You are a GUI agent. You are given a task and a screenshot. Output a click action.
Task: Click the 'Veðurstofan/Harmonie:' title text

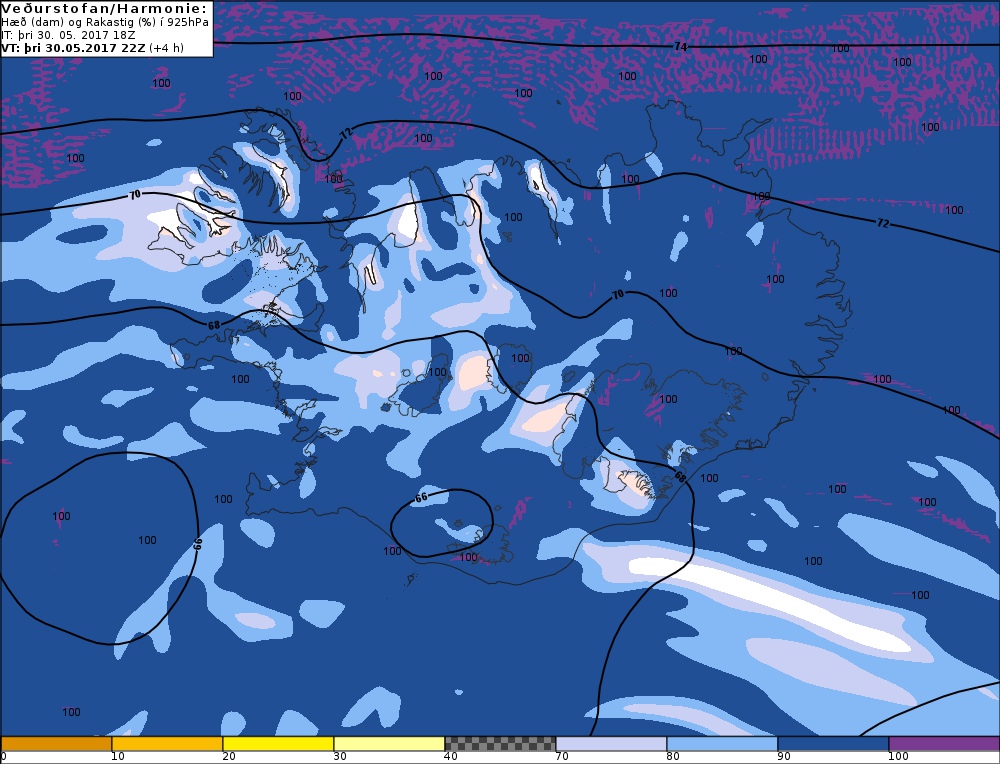104,8
